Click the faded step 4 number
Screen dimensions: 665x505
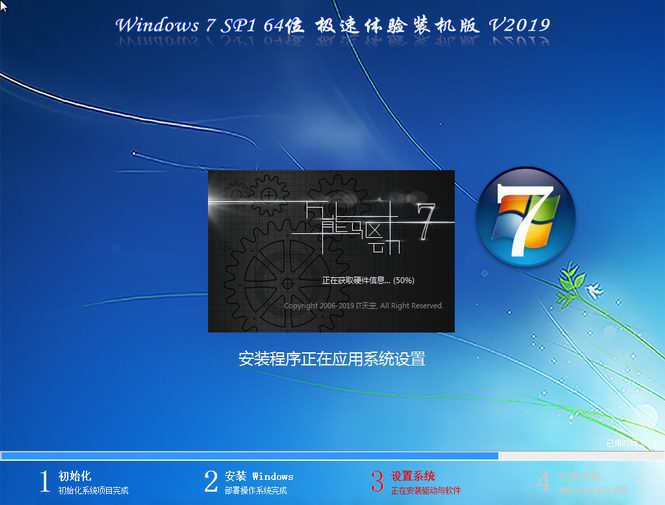point(543,482)
